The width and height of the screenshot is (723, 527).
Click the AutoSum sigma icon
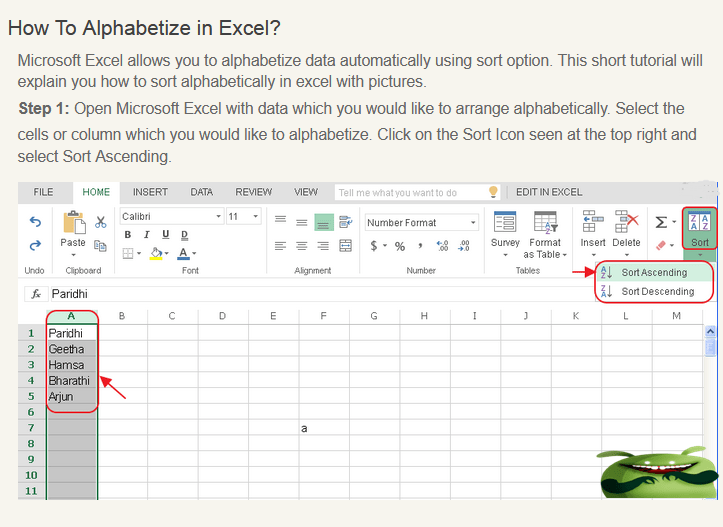(x=661, y=221)
